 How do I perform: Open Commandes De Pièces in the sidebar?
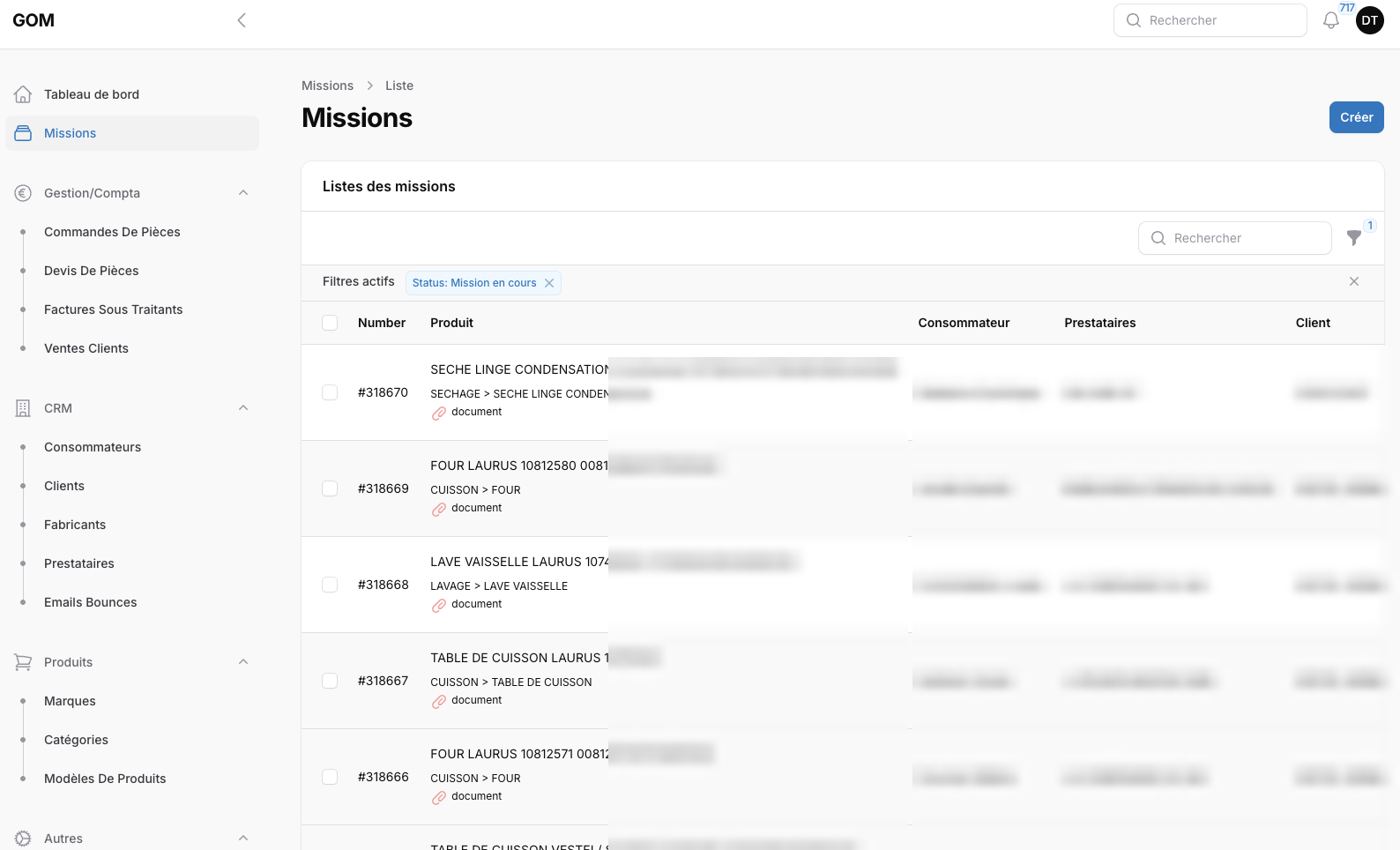(x=112, y=232)
